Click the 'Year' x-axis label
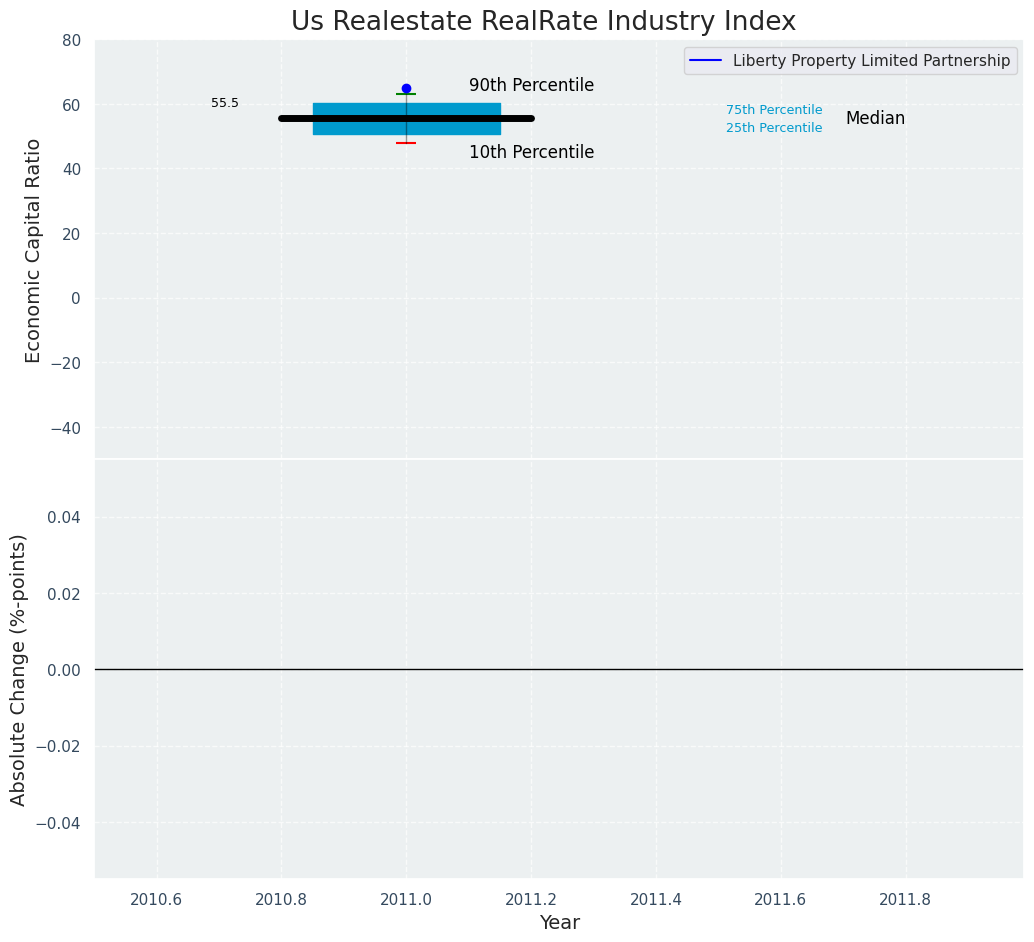The width and height of the screenshot is (1034, 942). coord(559,923)
